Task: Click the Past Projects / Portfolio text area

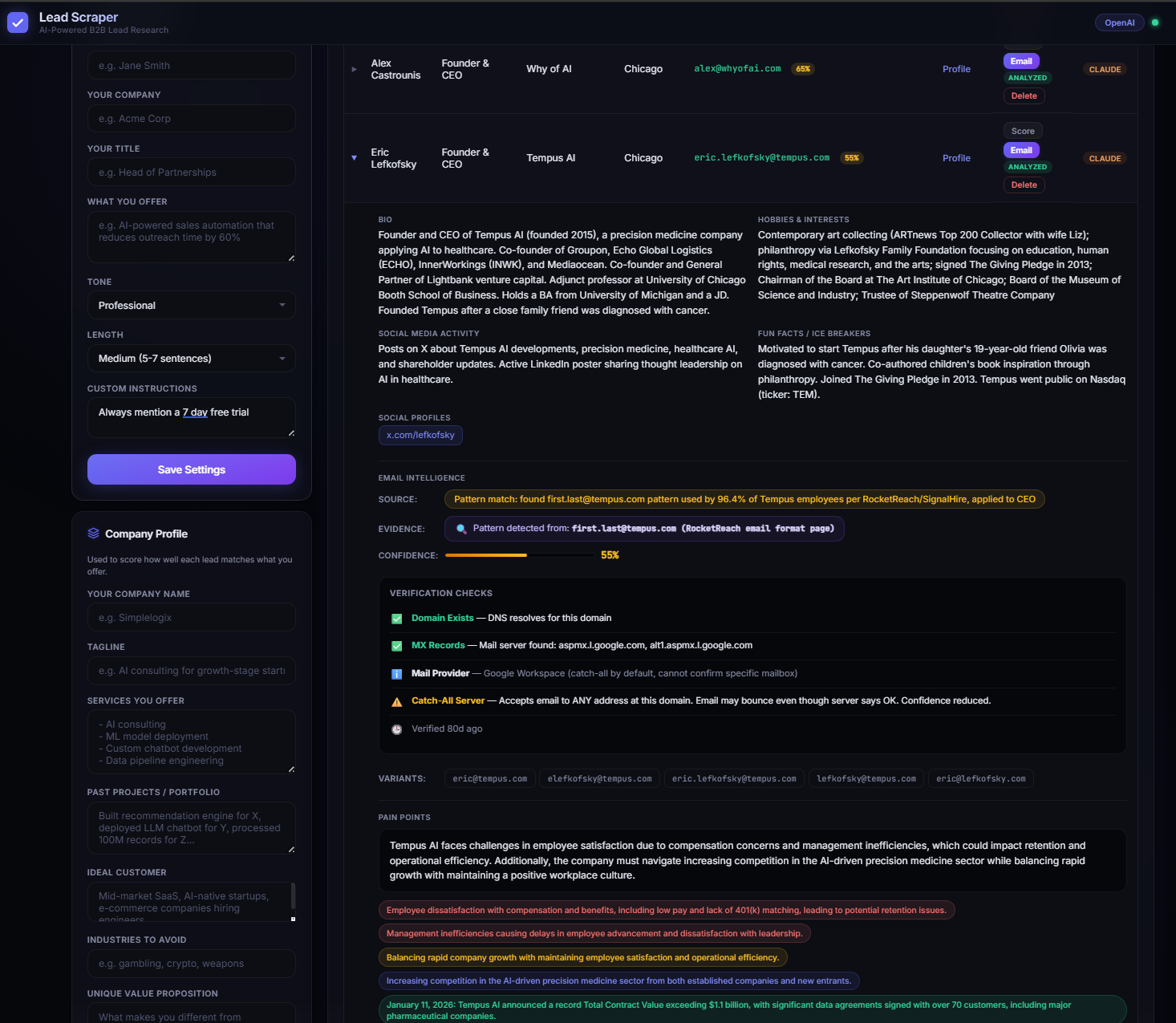Action: pos(192,828)
